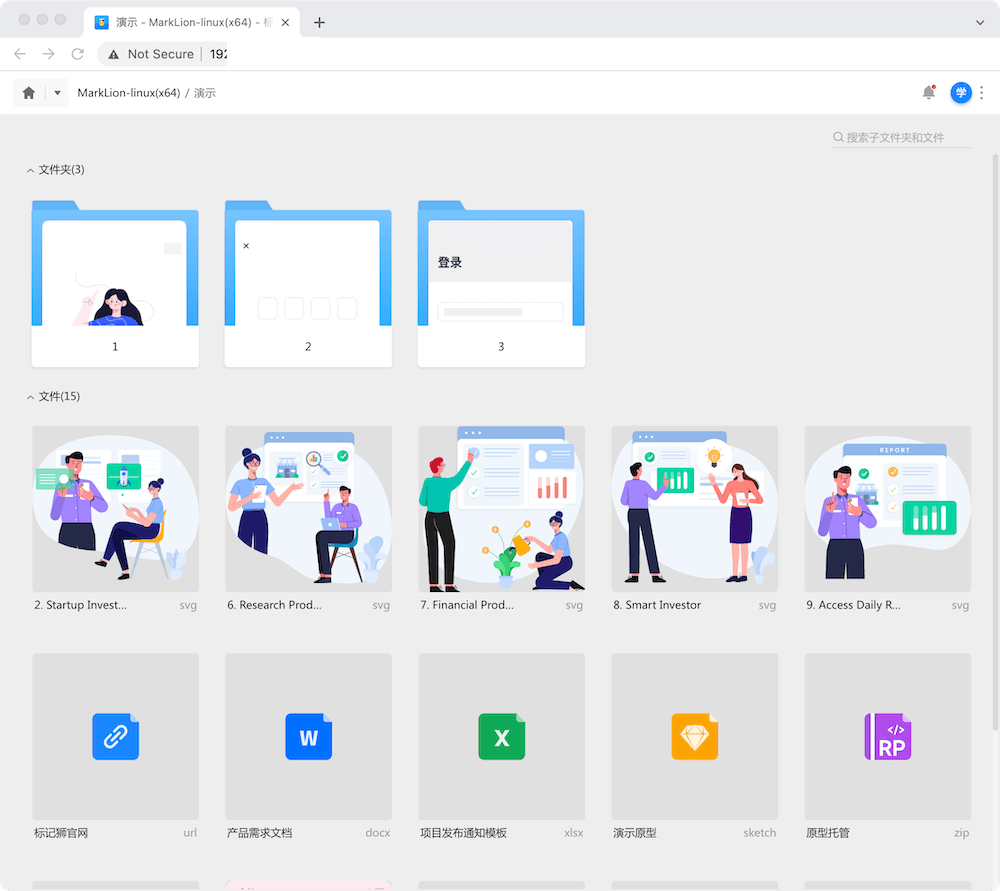The image size is (1000, 891).
Task: Open the three-dot more options menu
Action: click(982, 93)
